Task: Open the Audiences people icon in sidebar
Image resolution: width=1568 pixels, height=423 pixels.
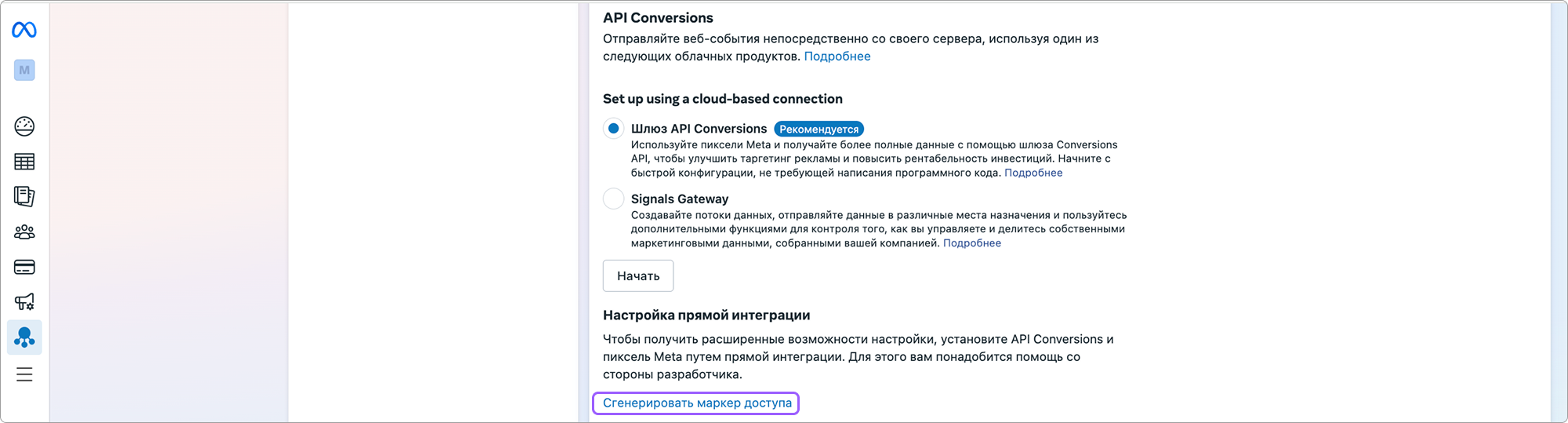Action: tap(24, 232)
